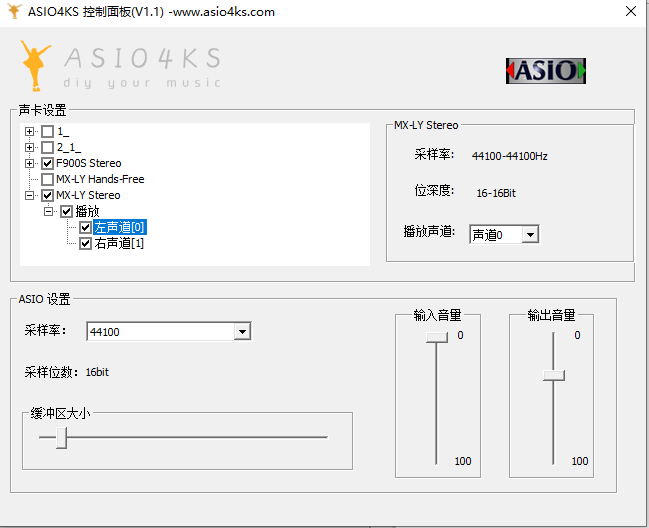The image size is (649, 528).
Task: Open the 采样率 sample rate dropdown
Action: 242,331
